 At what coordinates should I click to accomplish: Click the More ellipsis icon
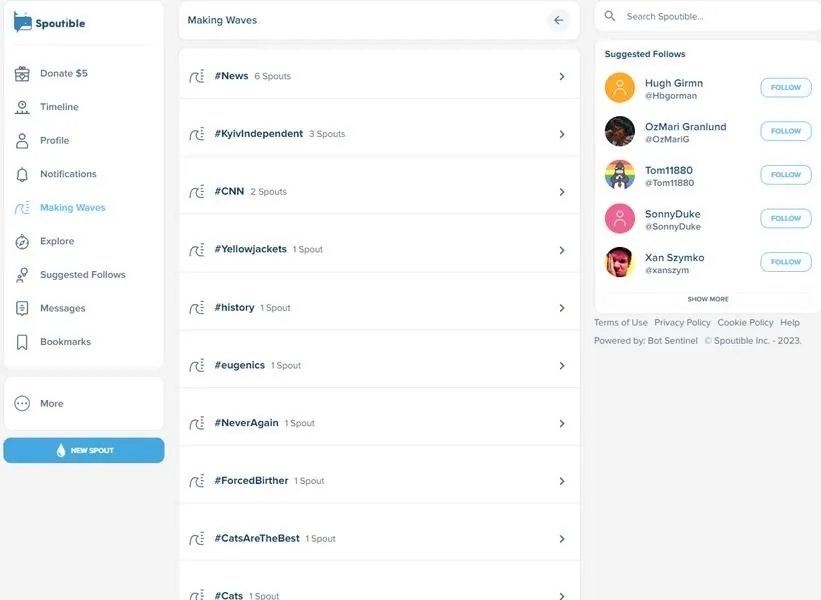[x=22, y=404]
